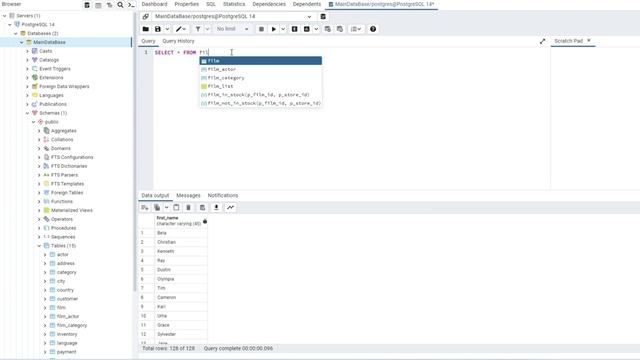Image resolution: width=640 pixels, height=360 pixels.
Task: Open the Macros menu icon
Action: pyautogui.click(x=356, y=29)
